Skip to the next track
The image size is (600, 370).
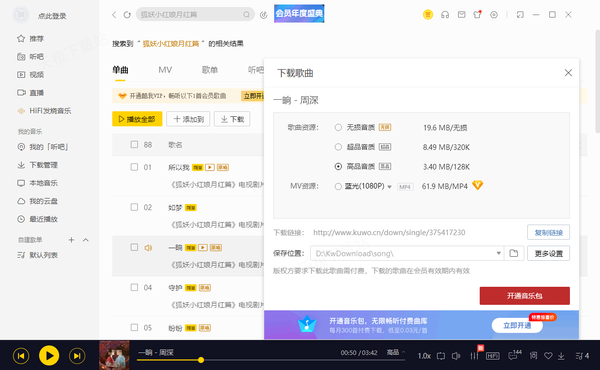pos(77,356)
